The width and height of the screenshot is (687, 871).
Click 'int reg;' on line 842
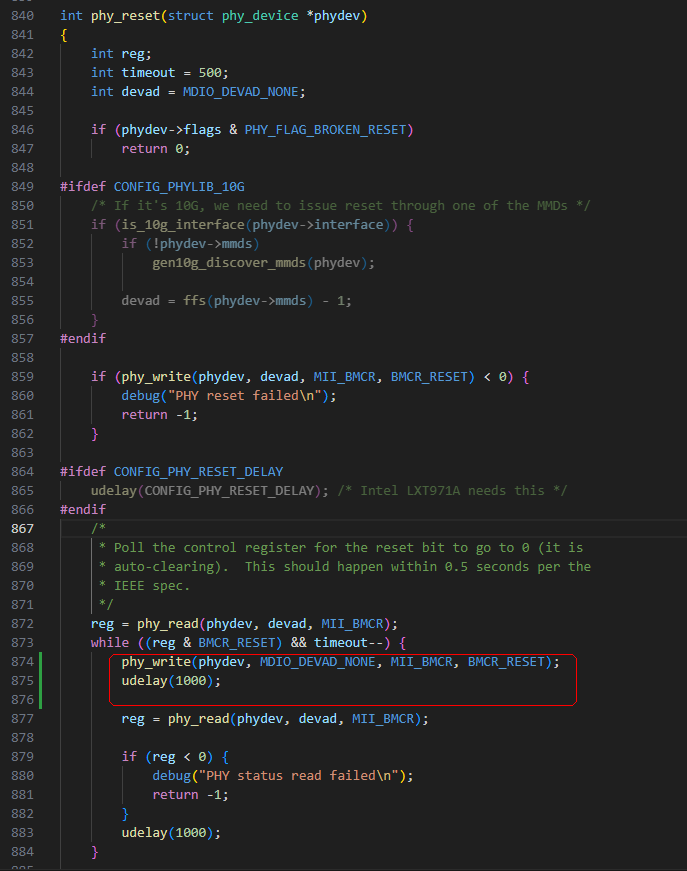coord(121,54)
